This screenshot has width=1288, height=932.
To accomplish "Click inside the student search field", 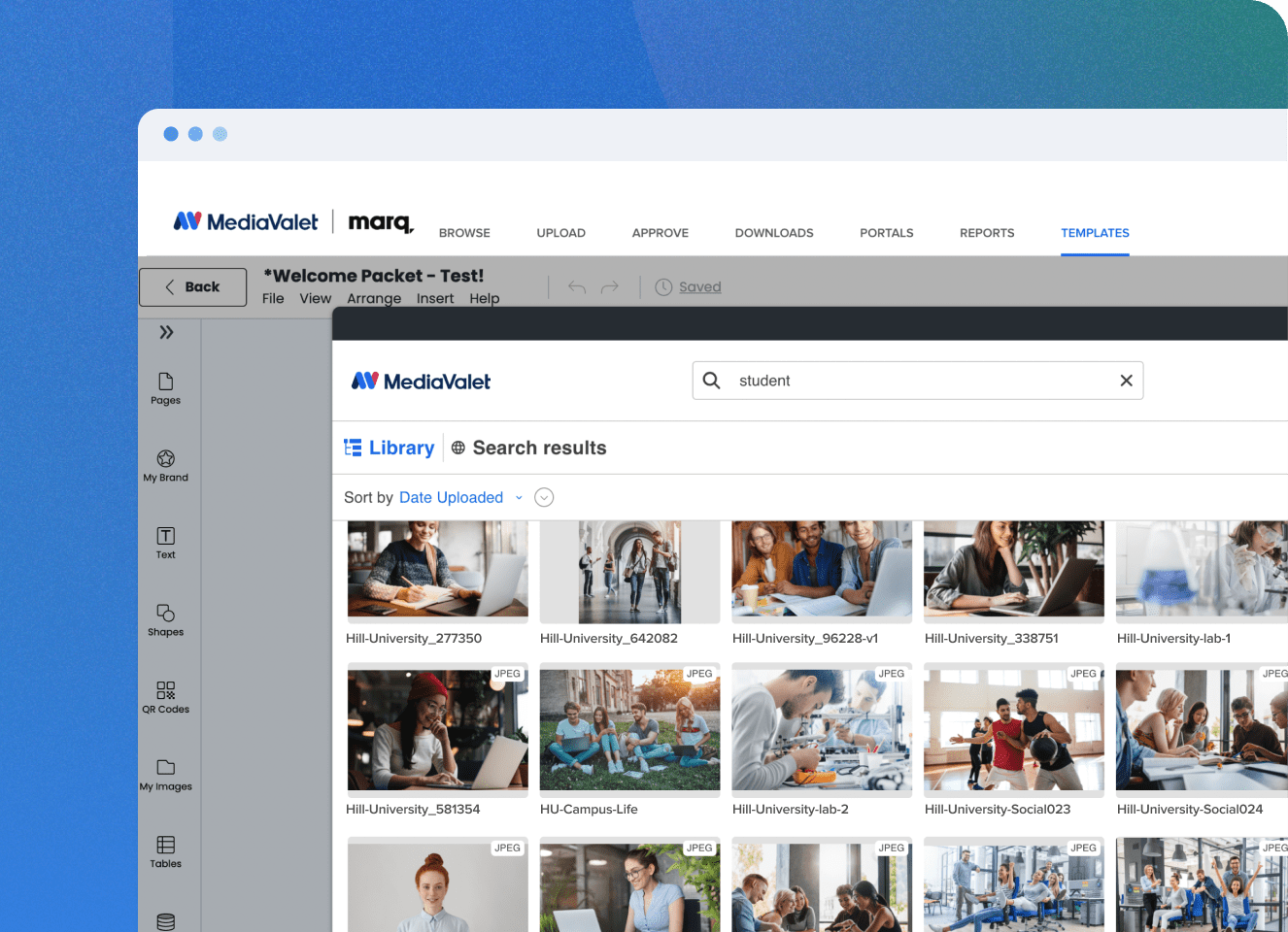I will [917, 381].
